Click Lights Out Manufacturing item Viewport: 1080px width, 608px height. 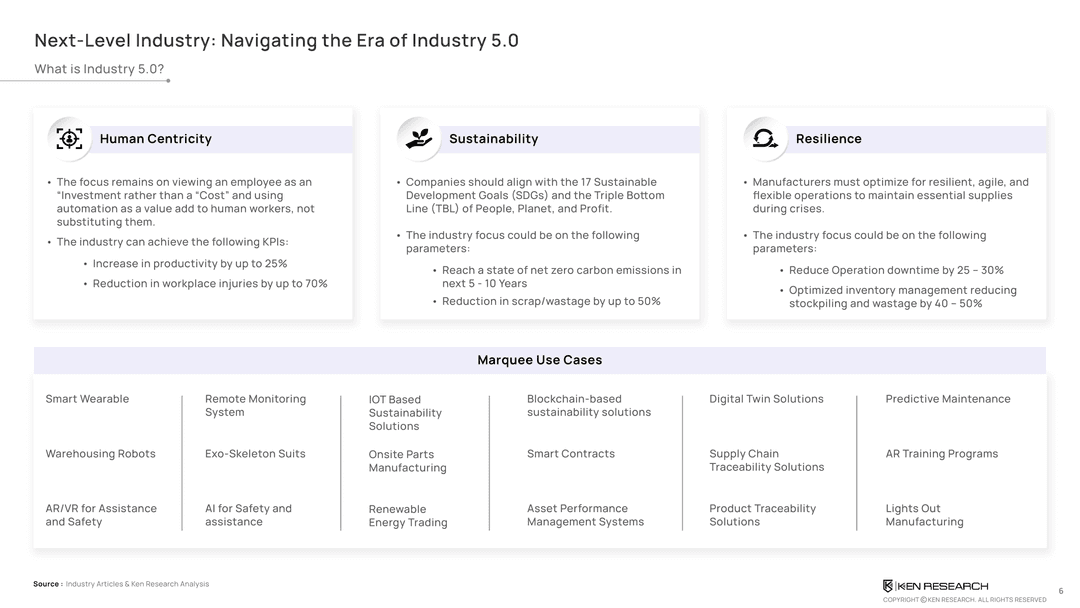click(924, 515)
